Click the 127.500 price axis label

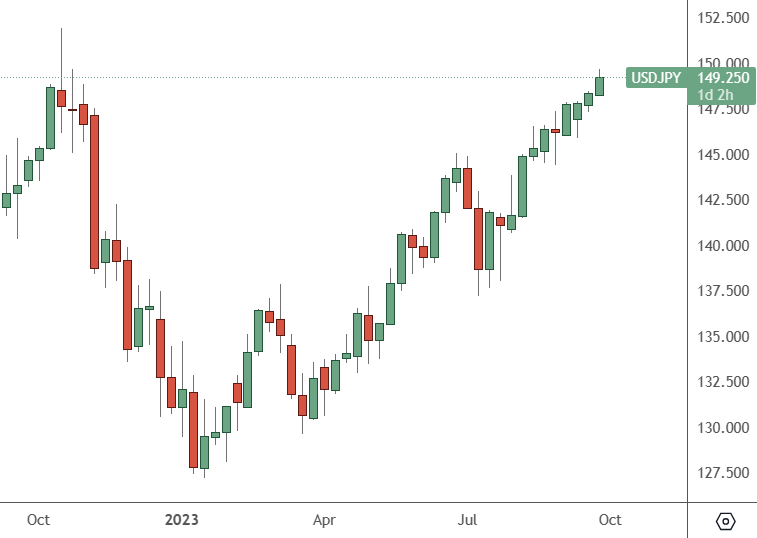pyautogui.click(x=723, y=473)
